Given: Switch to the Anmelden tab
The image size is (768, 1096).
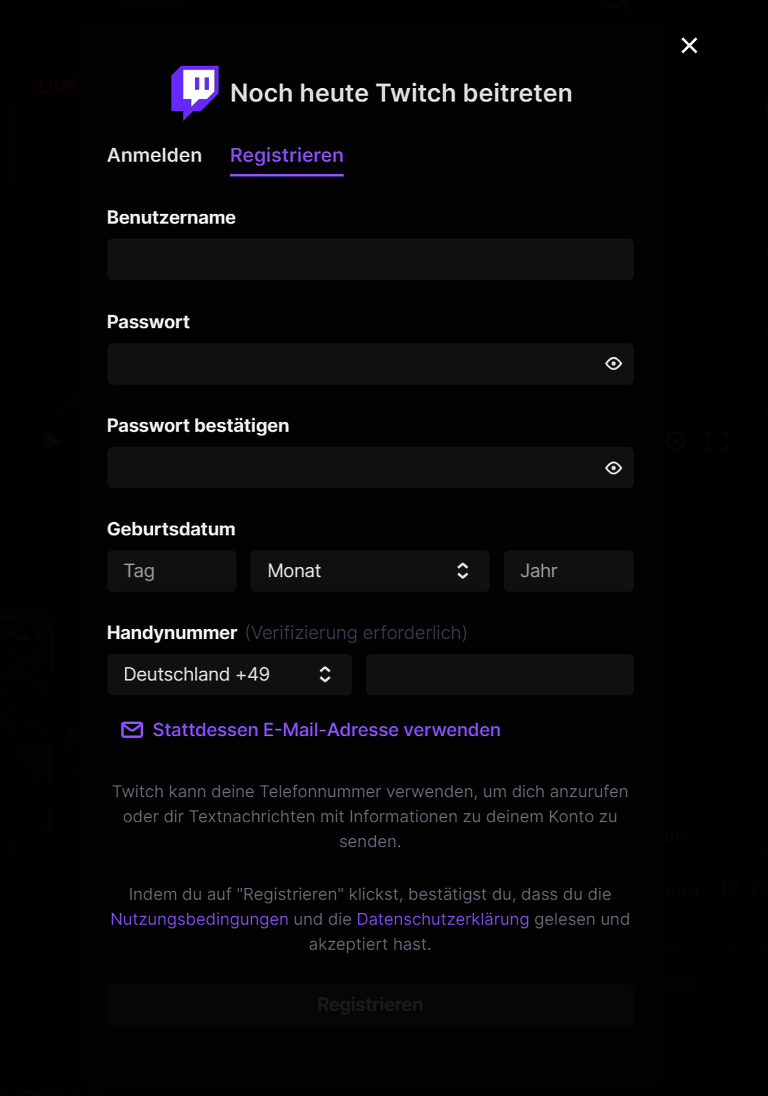Looking at the screenshot, I should point(154,155).
